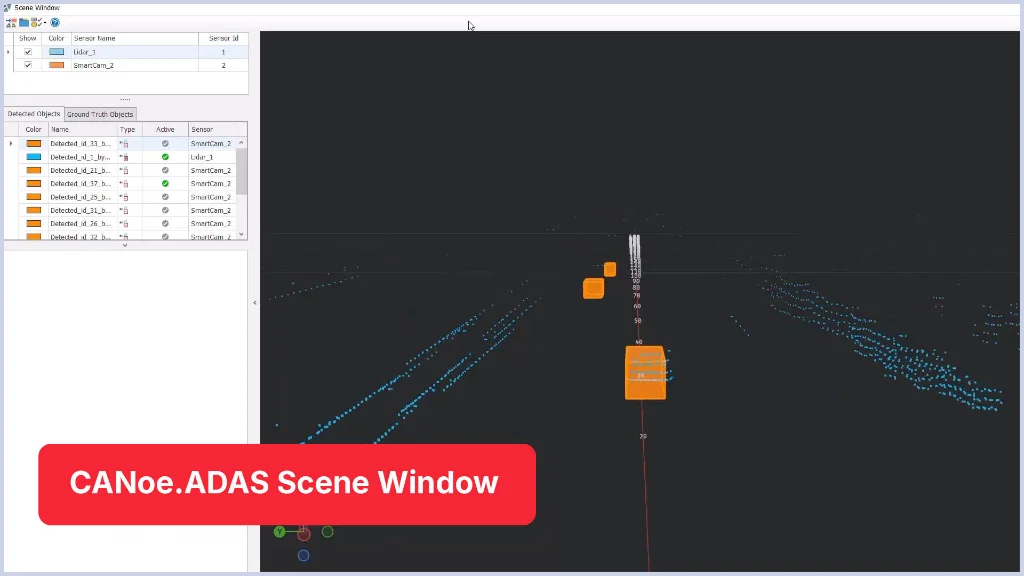Click type icon of Detected_id_1 row
Image resolution: width=1024 pixels, height=576 pixels.
tap(124, 157)
